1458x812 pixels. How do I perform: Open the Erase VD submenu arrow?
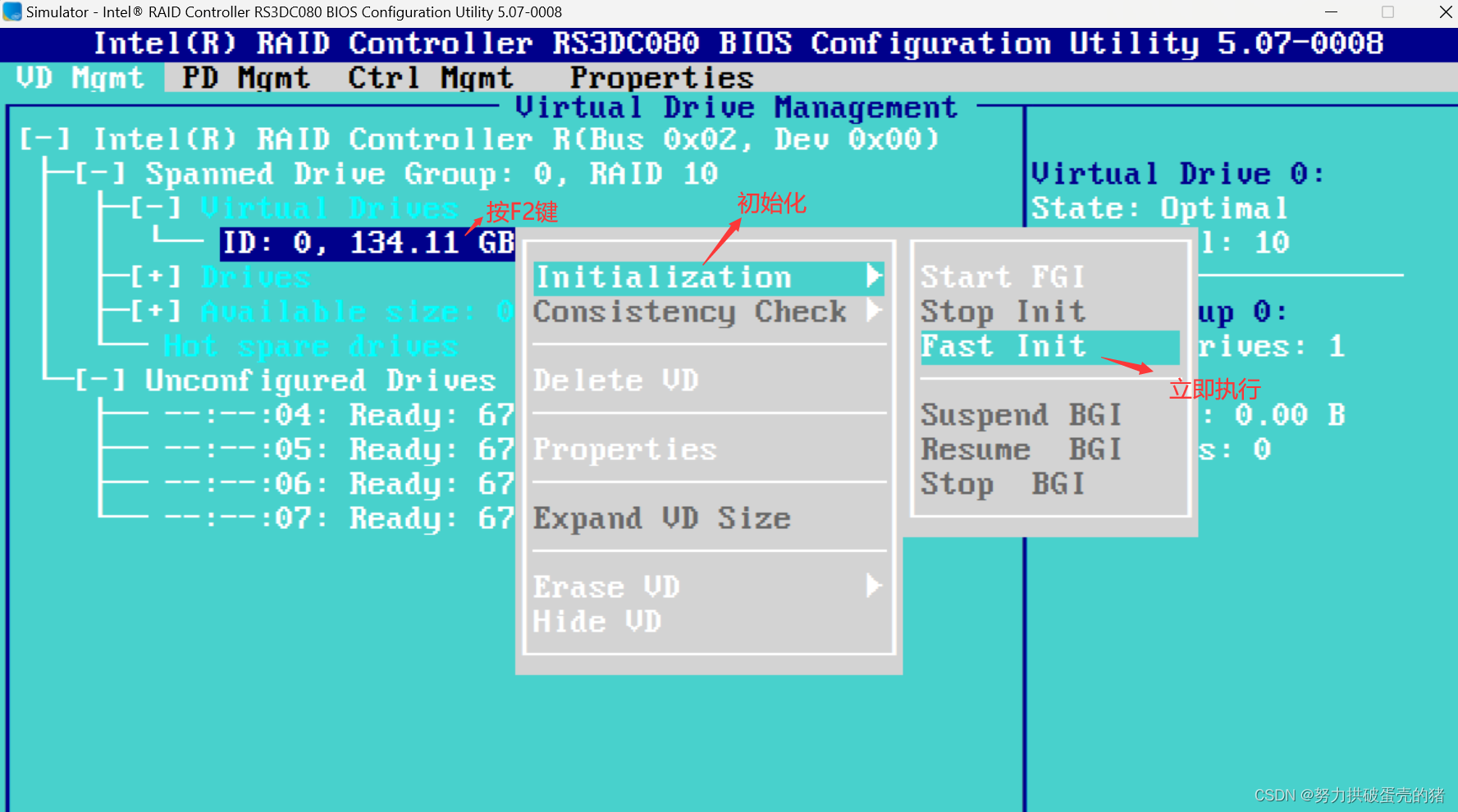tap(875, 586)
